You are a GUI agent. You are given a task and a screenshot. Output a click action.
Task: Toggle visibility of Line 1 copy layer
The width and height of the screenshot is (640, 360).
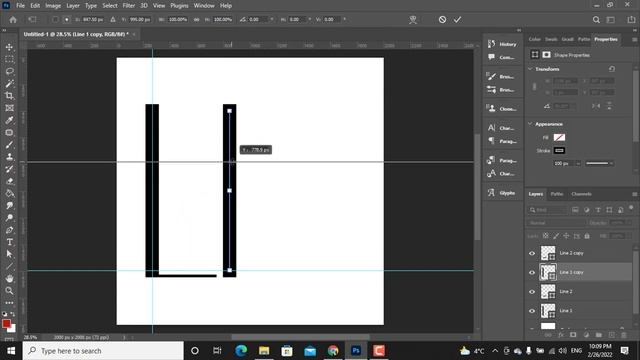click(x=532, y=272)
